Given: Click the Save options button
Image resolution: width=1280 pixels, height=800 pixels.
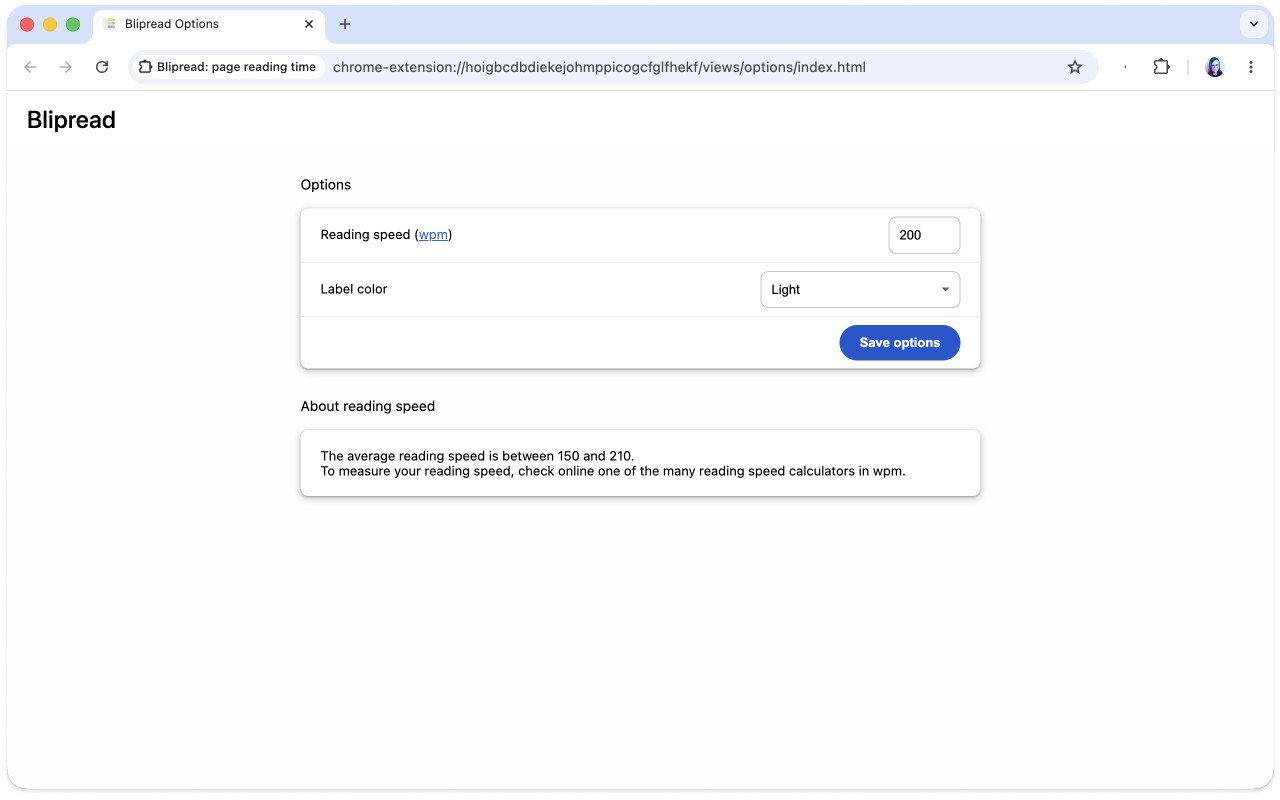Looking at the screenshot, I should (x=900, y=343).
